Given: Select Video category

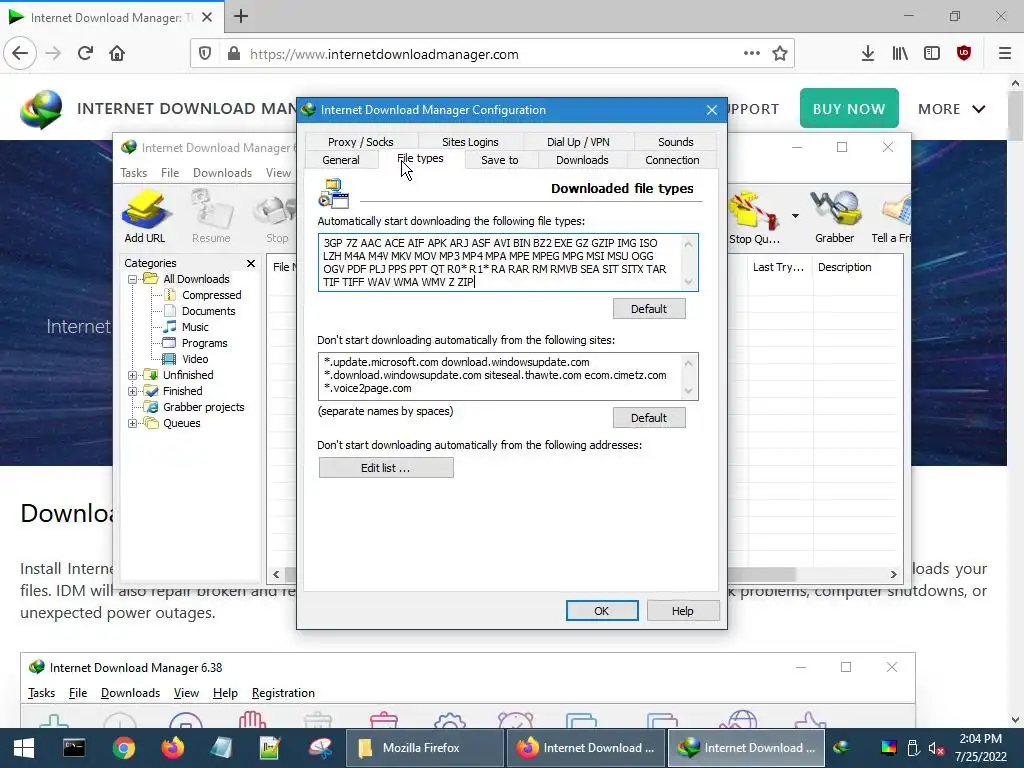Looking at the screenshot, I should (195, 359).
